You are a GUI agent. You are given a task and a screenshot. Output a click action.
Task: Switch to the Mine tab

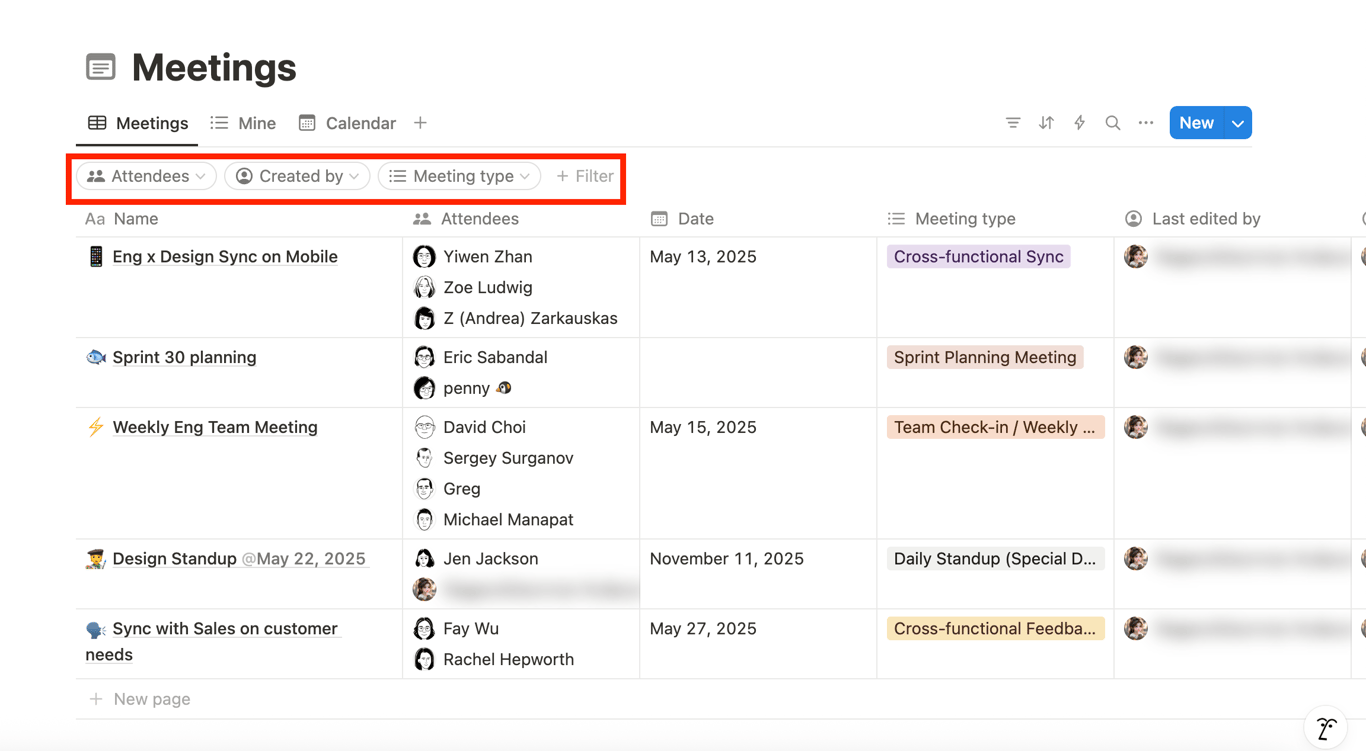[x=243, y=123]
